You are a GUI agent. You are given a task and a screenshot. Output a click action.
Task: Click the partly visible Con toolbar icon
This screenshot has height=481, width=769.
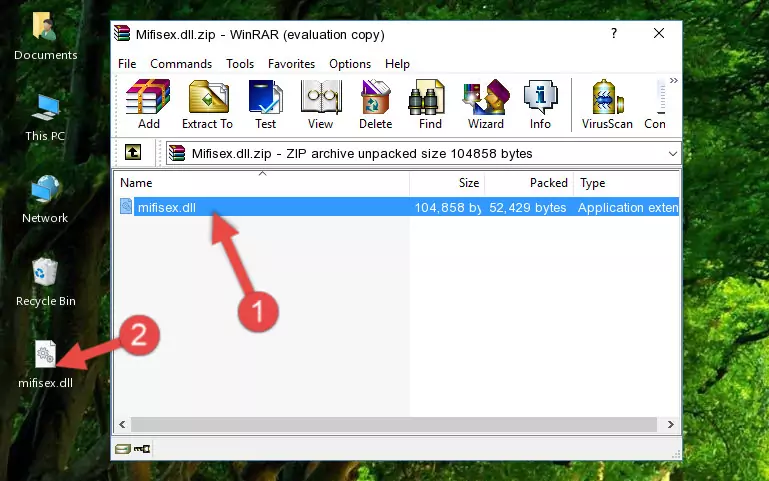(x=655, y=104)
